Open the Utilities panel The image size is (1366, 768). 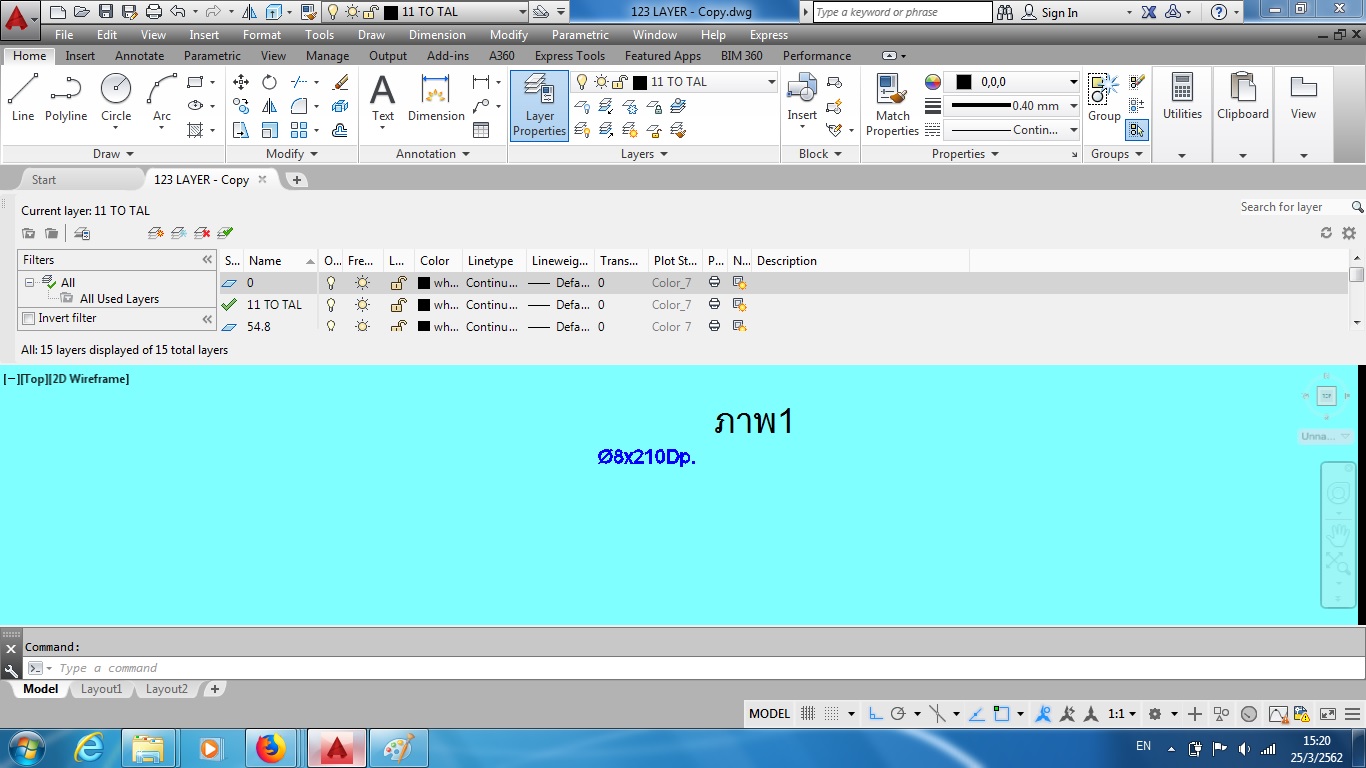(x=1182, y=97)
